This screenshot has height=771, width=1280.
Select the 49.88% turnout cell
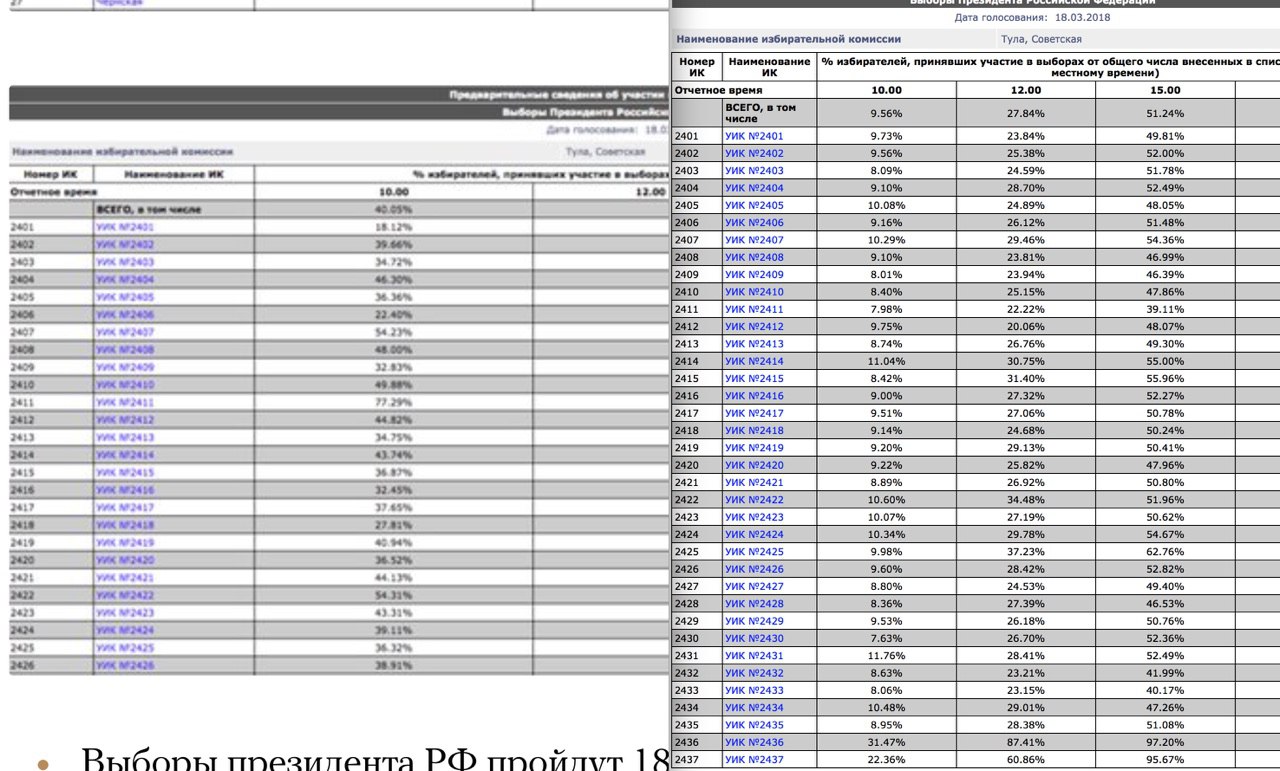[393, 384]
